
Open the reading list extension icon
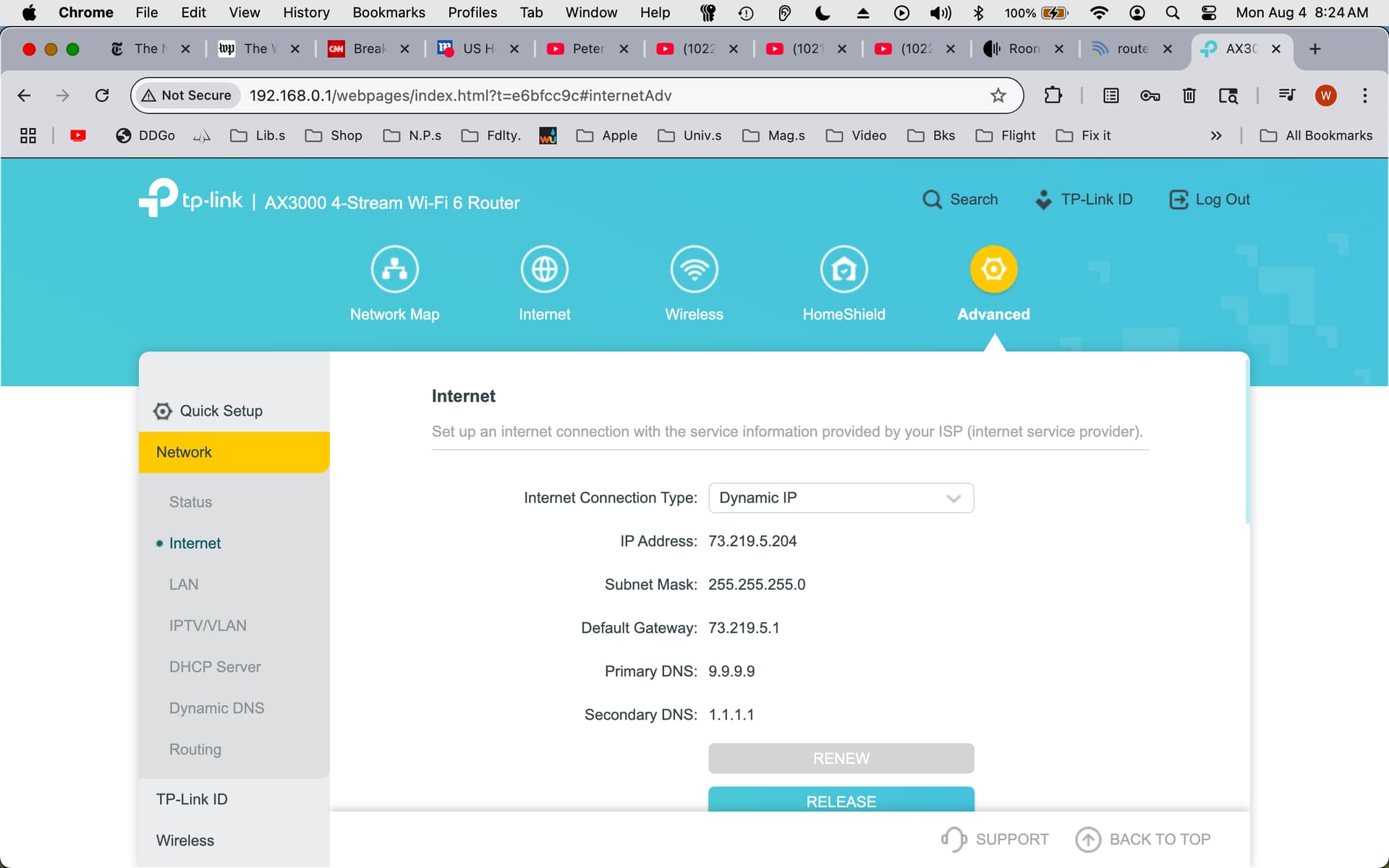click(x=1110, y=95)
